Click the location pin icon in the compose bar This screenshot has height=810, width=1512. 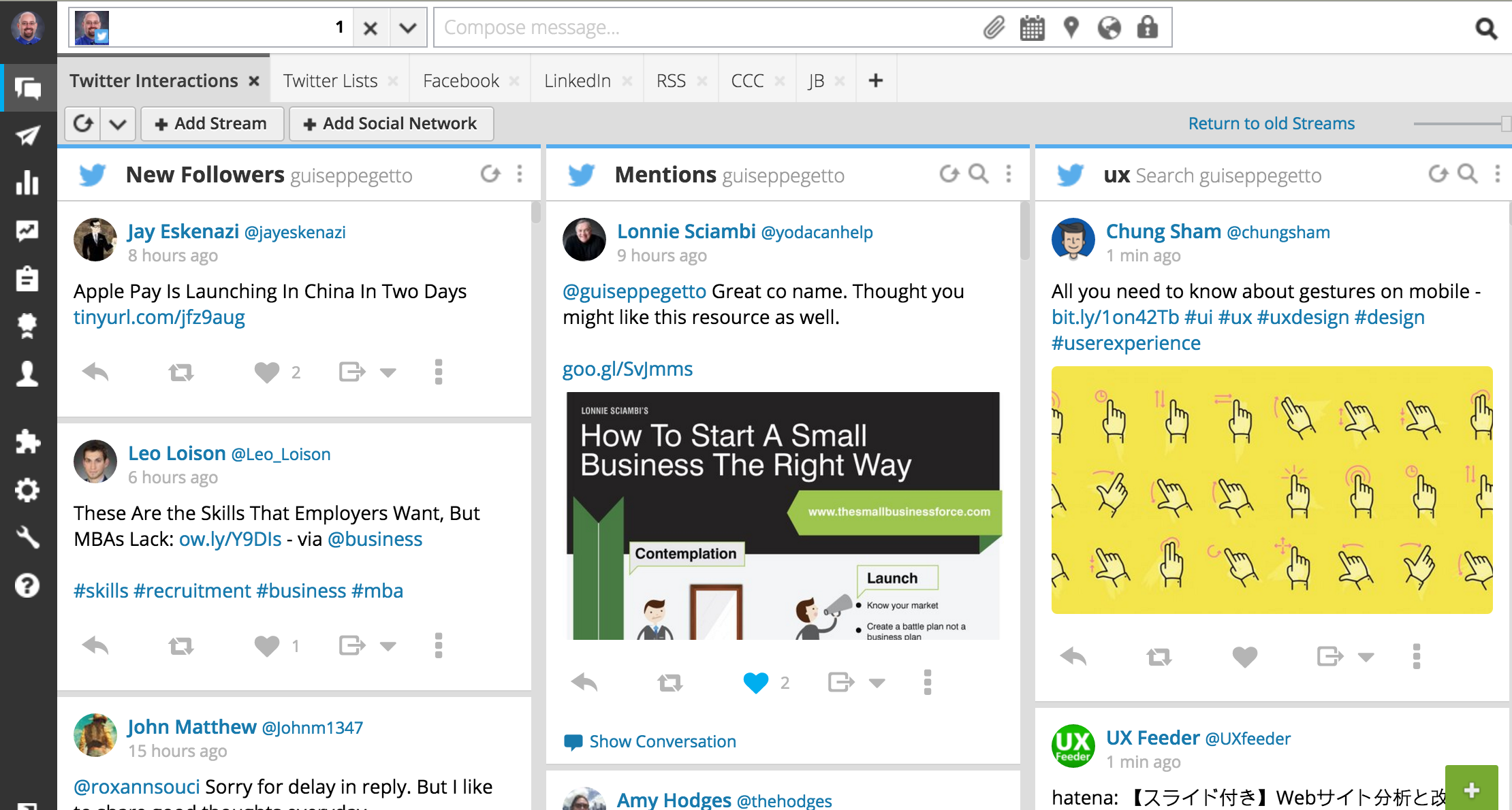(x=1071, y=28)
